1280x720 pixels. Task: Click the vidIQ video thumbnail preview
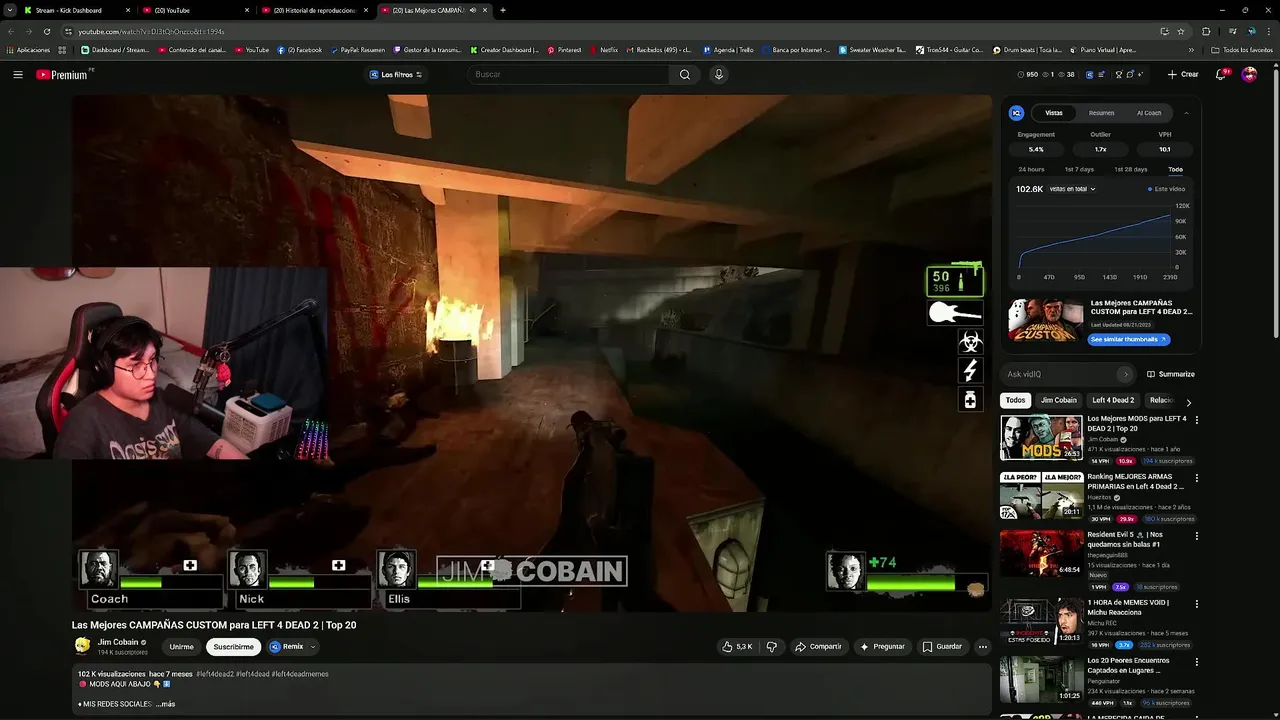click(1045, 320)
